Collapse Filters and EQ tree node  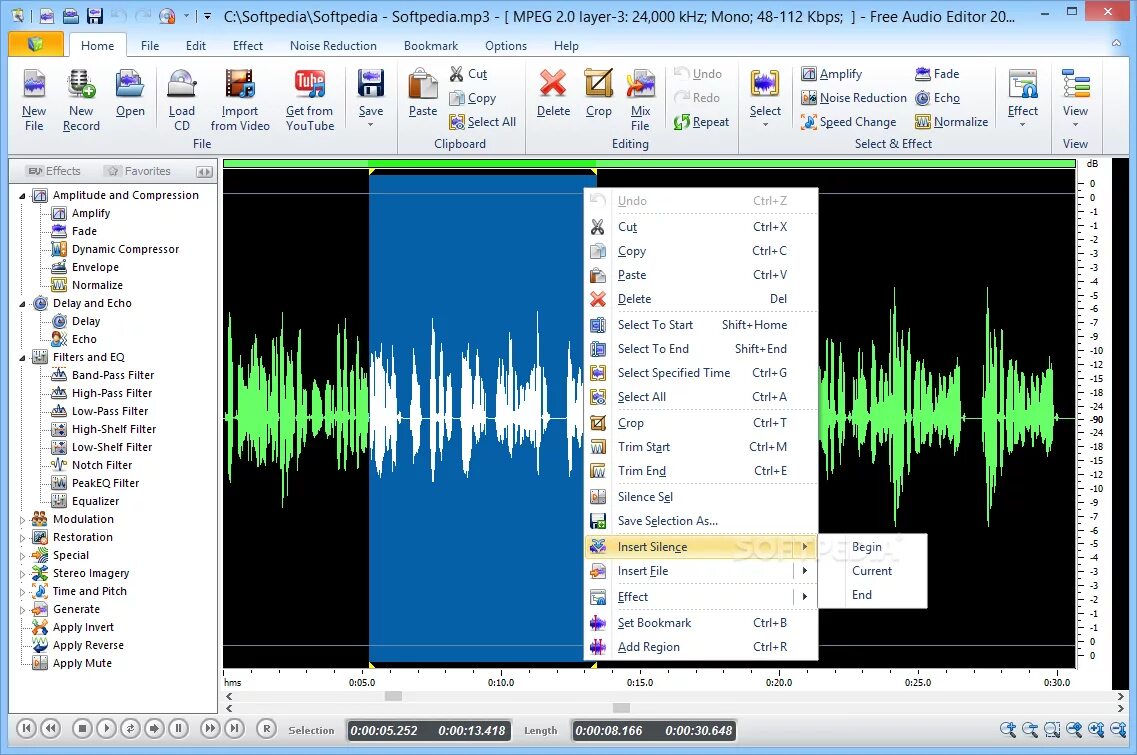[22, 358]
